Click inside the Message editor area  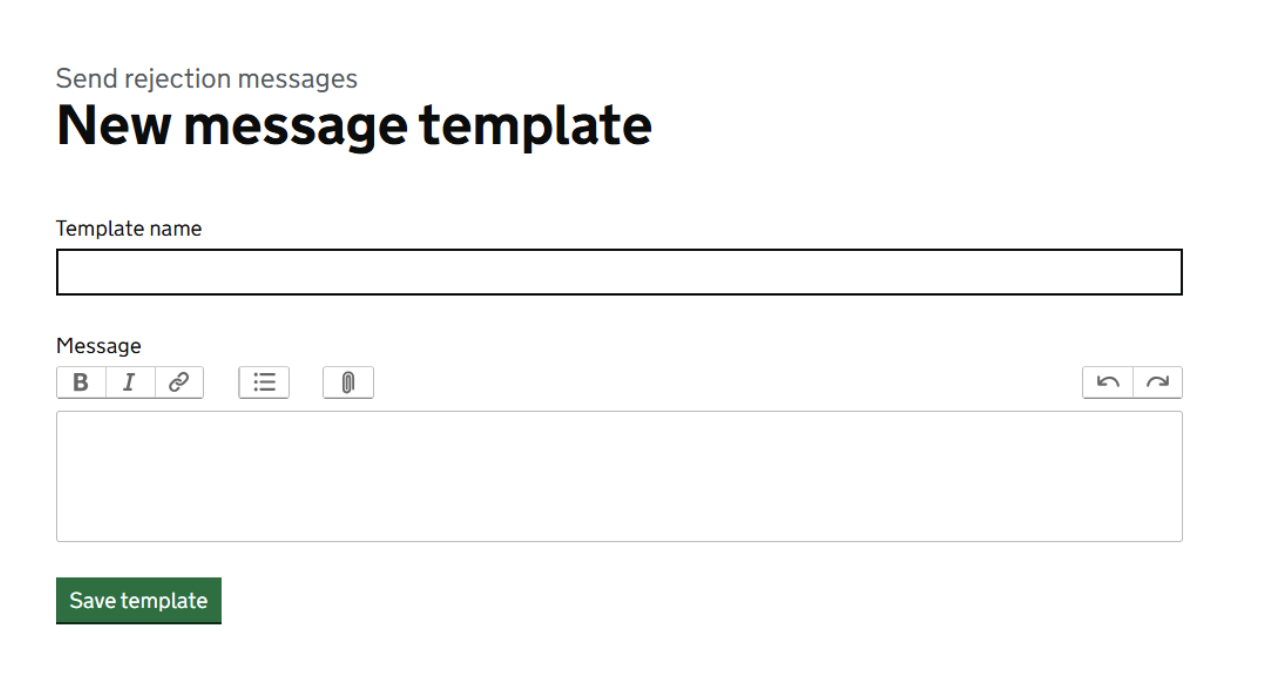point(619,476)
